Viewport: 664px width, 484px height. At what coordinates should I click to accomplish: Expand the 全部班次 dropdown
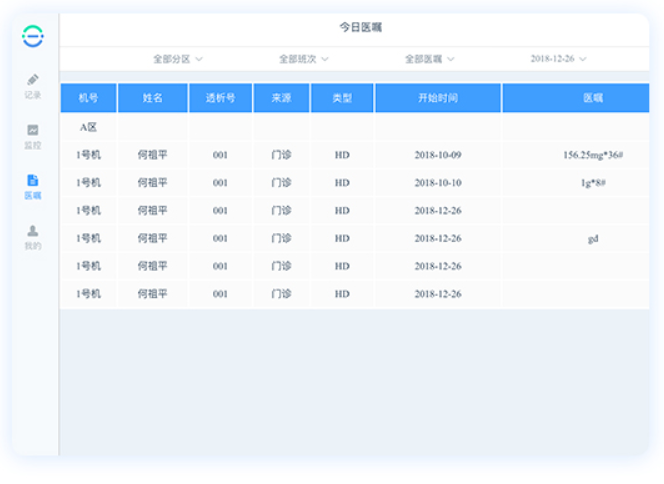[x=304, y=59]
